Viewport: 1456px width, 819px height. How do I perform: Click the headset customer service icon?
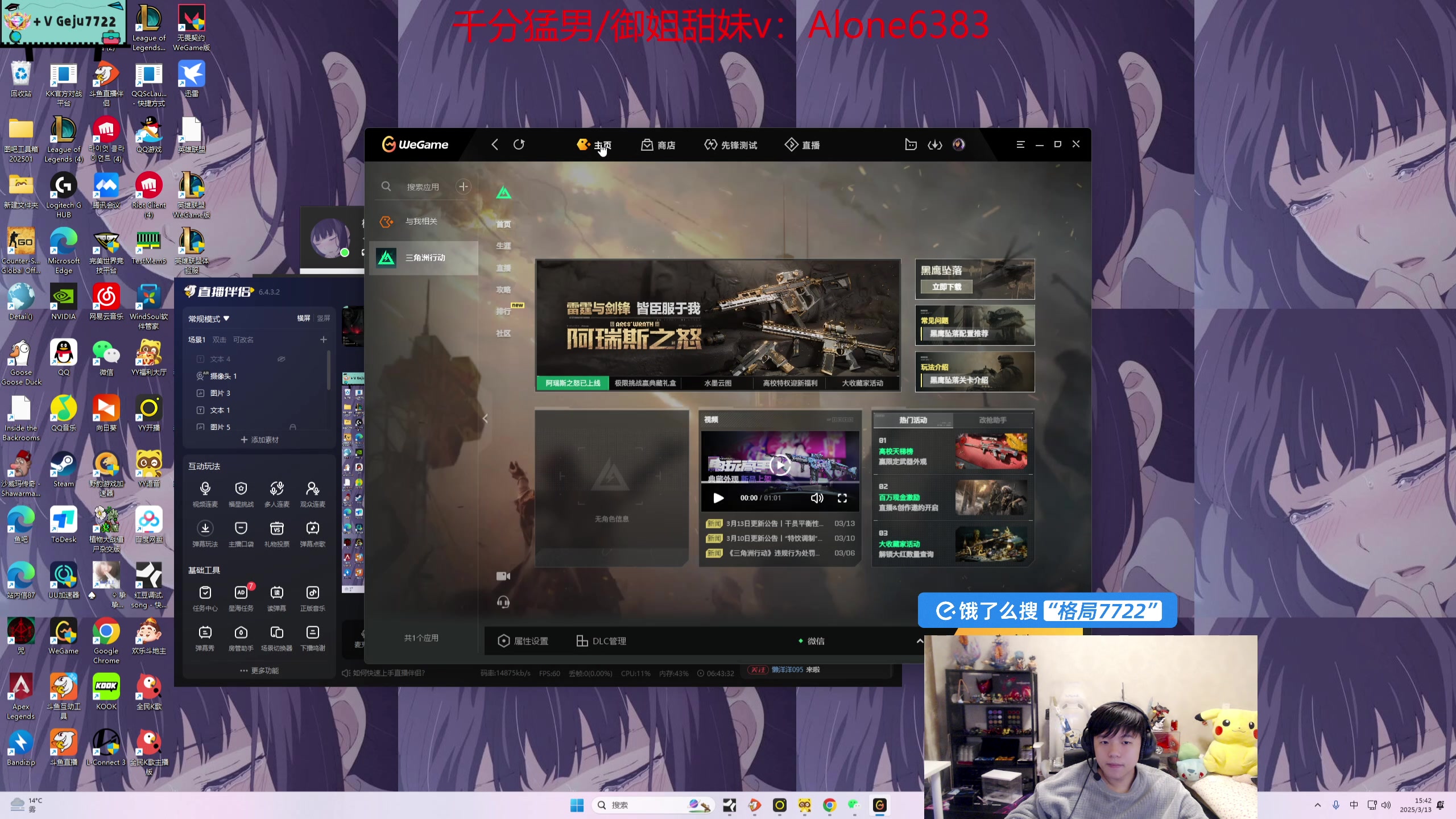[x=503, y=602]
